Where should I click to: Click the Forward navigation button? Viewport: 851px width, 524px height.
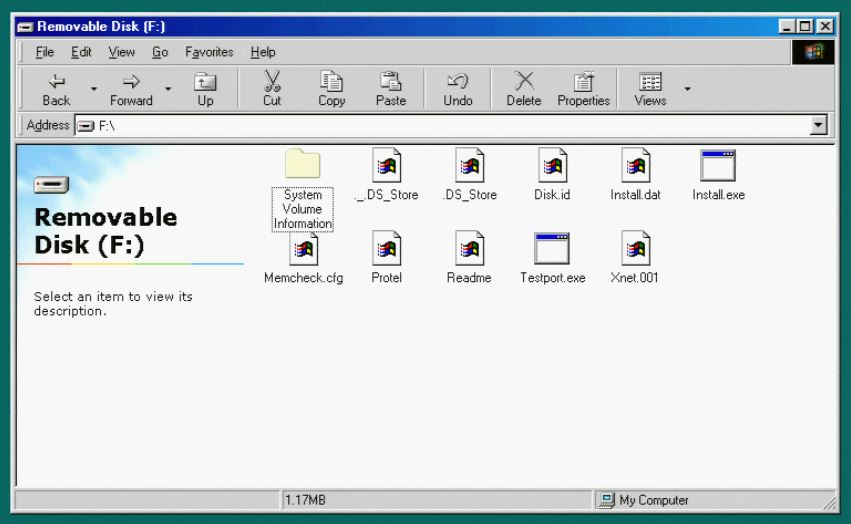131,89
